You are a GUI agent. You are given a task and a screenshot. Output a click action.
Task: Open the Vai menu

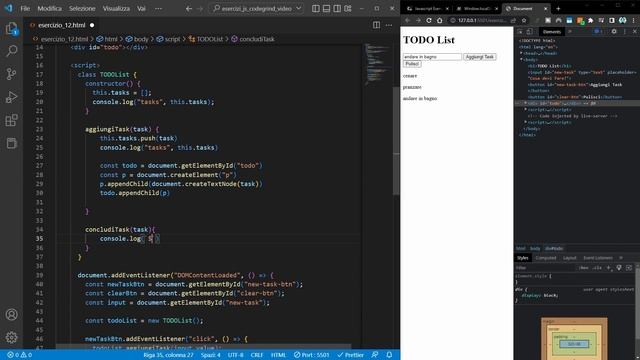[141, 8]
